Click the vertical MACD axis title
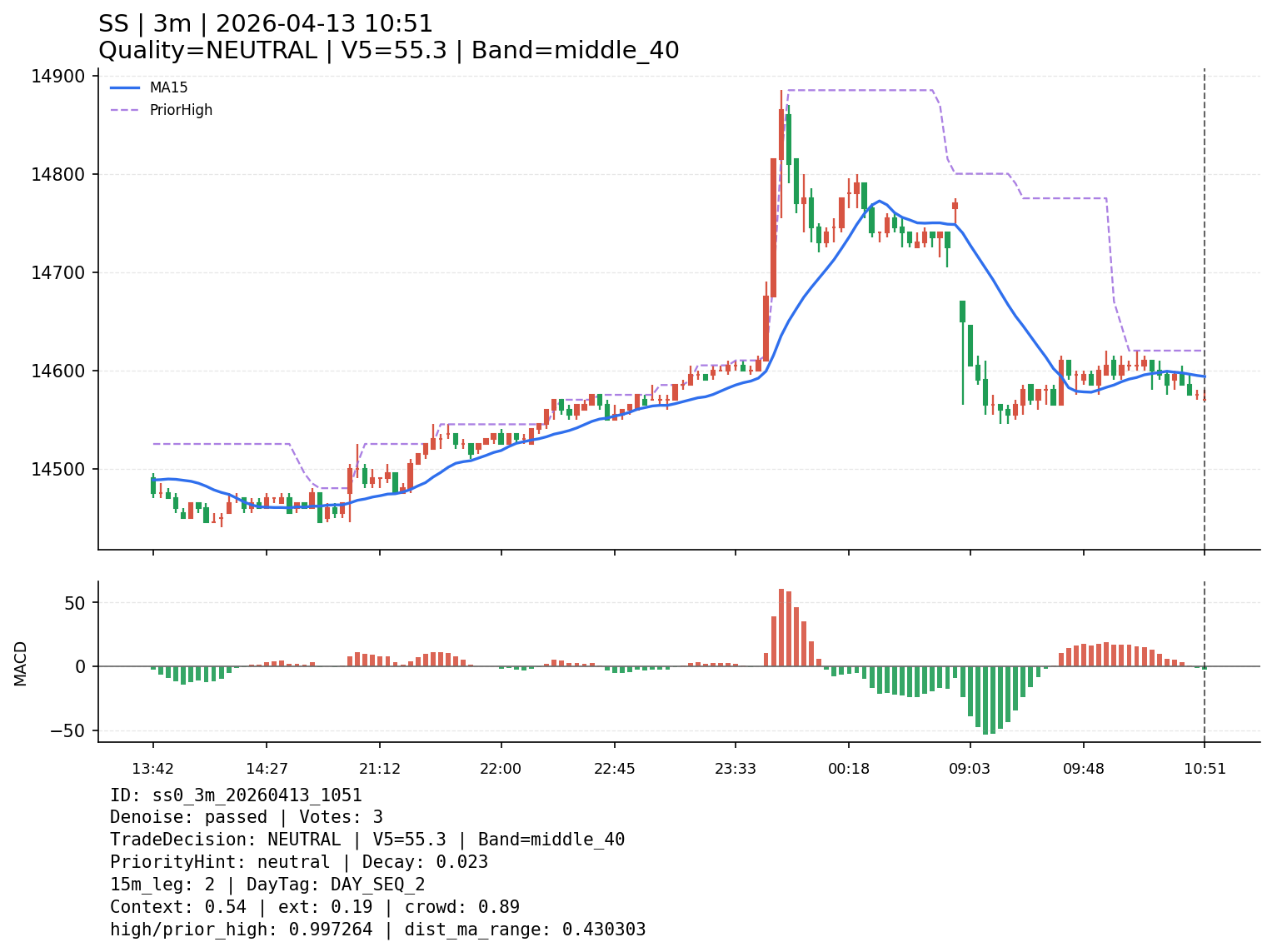 coord(21,663)
